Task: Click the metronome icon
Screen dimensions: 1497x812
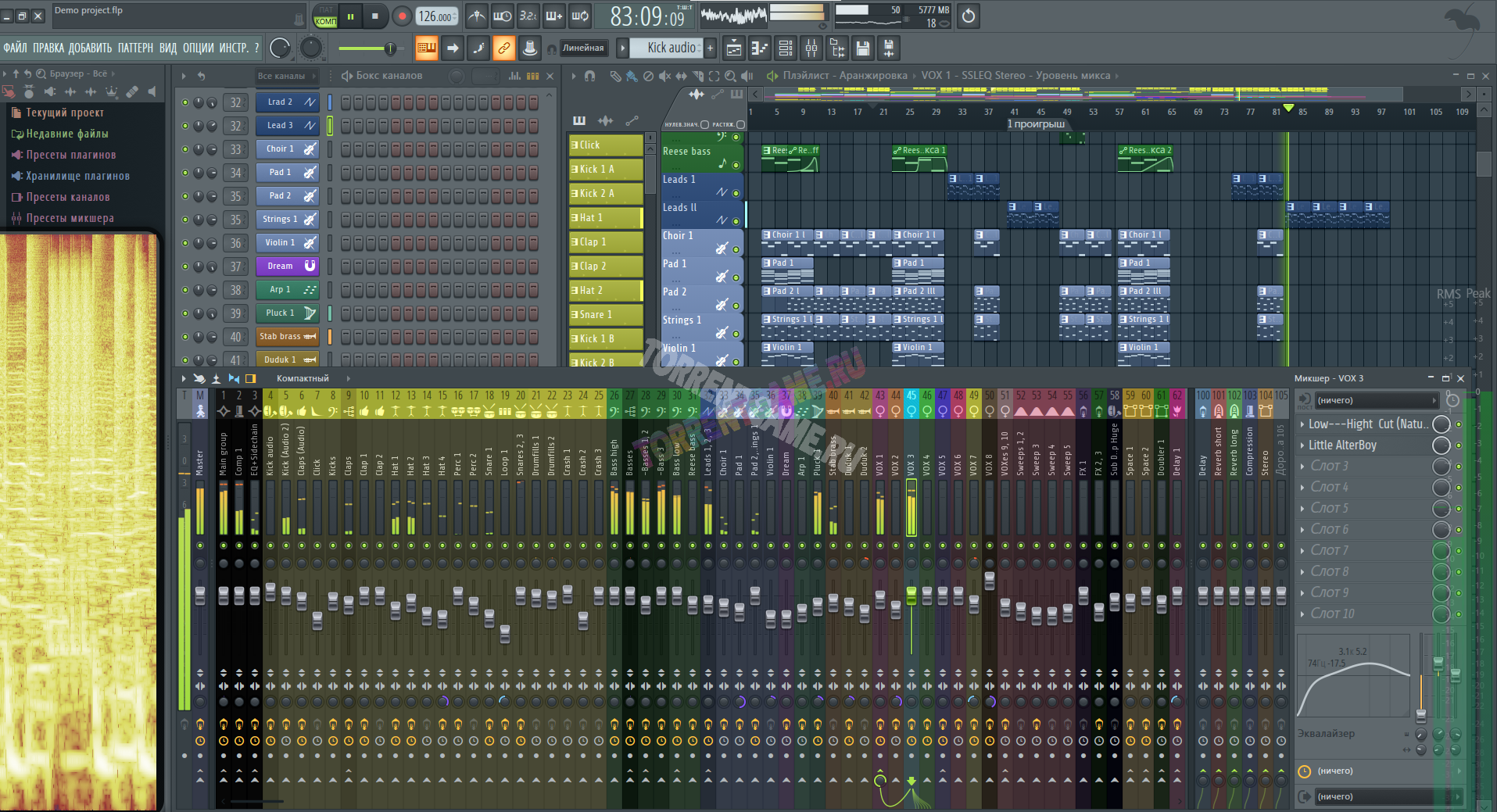Action: coord(476,16)
